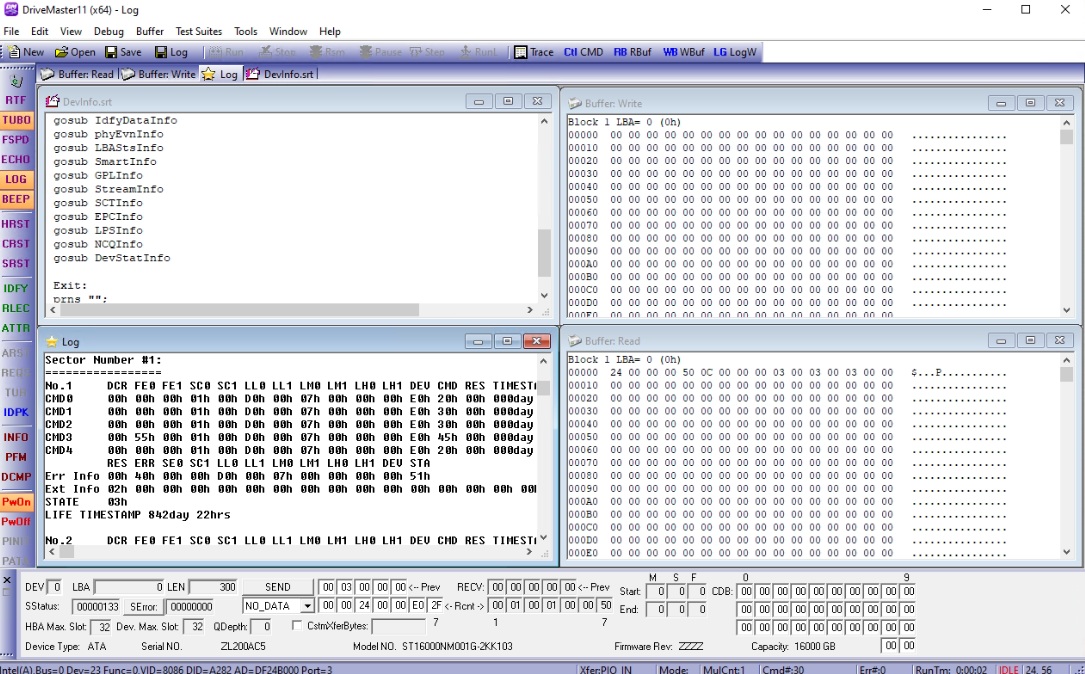
Task: Click the HBA Max. Slot field
Action: pyautogui.click(x=100, y=626)
